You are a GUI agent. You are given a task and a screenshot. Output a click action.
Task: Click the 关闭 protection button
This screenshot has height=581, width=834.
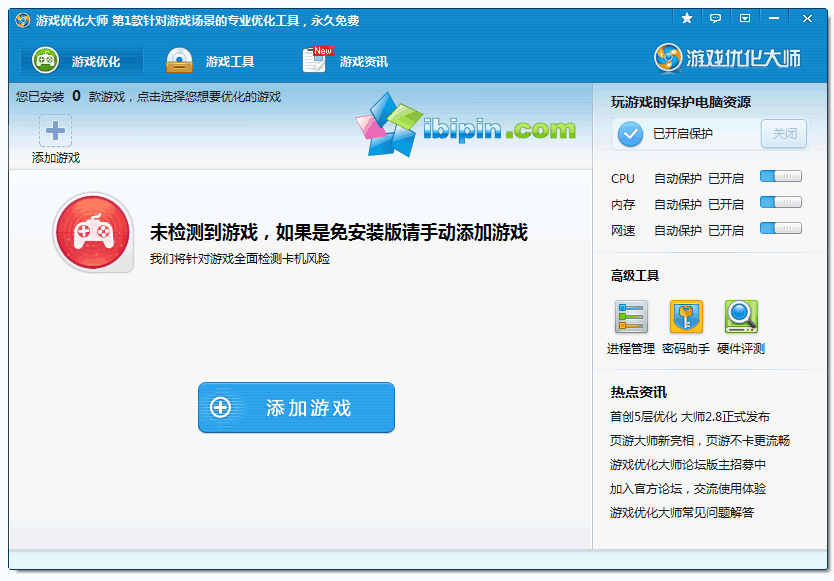point(784,134)
